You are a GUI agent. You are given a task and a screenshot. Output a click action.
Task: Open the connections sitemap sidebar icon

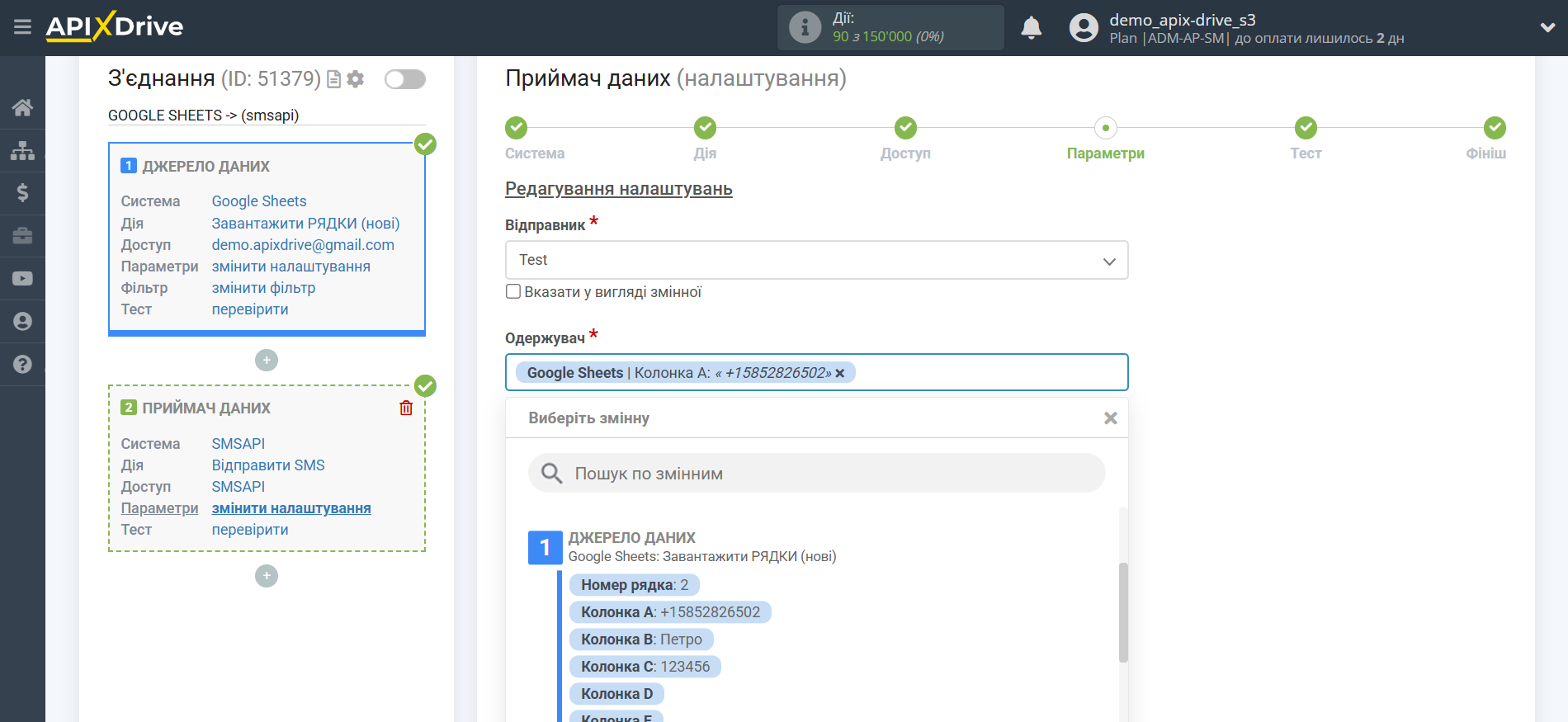pyautogui.click(x=22, y=150)
